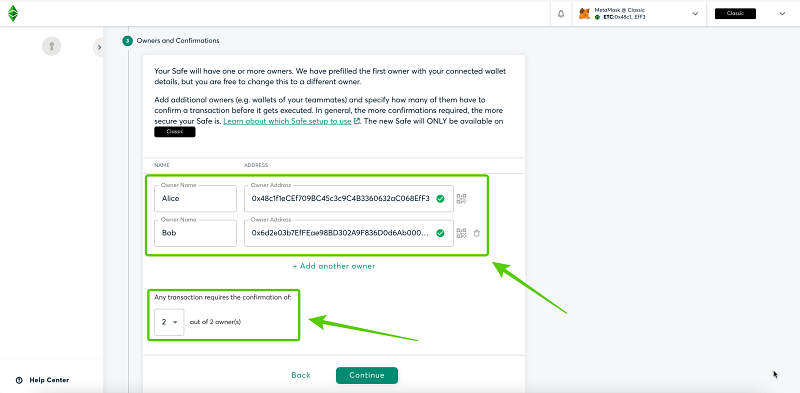Click the Back button
800x393 pixels.
(x=301, y=375)
